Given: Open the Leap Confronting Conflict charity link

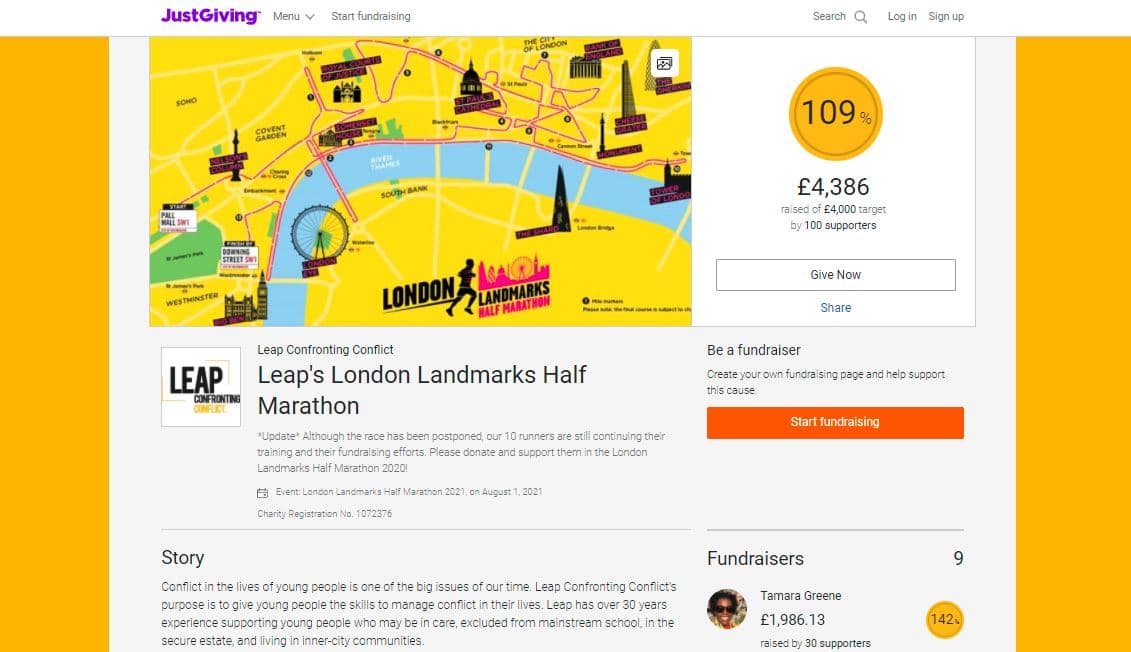Looking at the screenshot, I should (325, 350).
